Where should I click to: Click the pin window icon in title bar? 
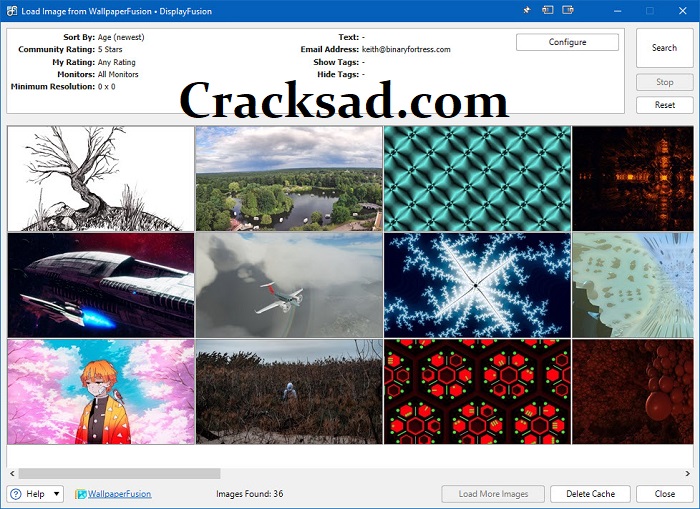pos(527,10)
